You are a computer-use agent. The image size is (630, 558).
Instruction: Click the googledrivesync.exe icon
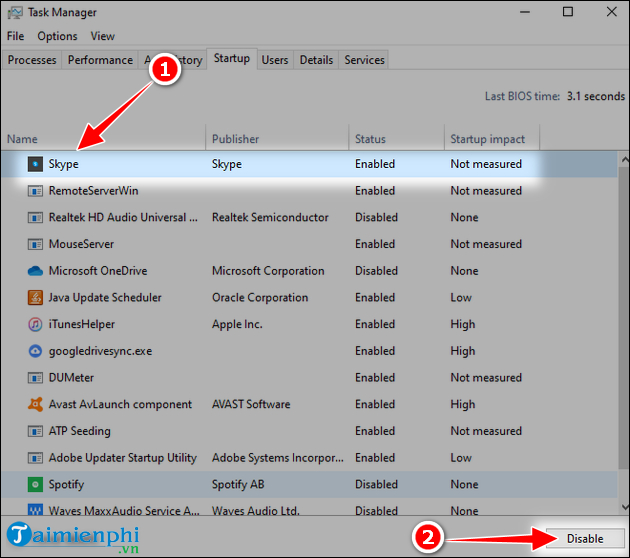click(35, 351)
